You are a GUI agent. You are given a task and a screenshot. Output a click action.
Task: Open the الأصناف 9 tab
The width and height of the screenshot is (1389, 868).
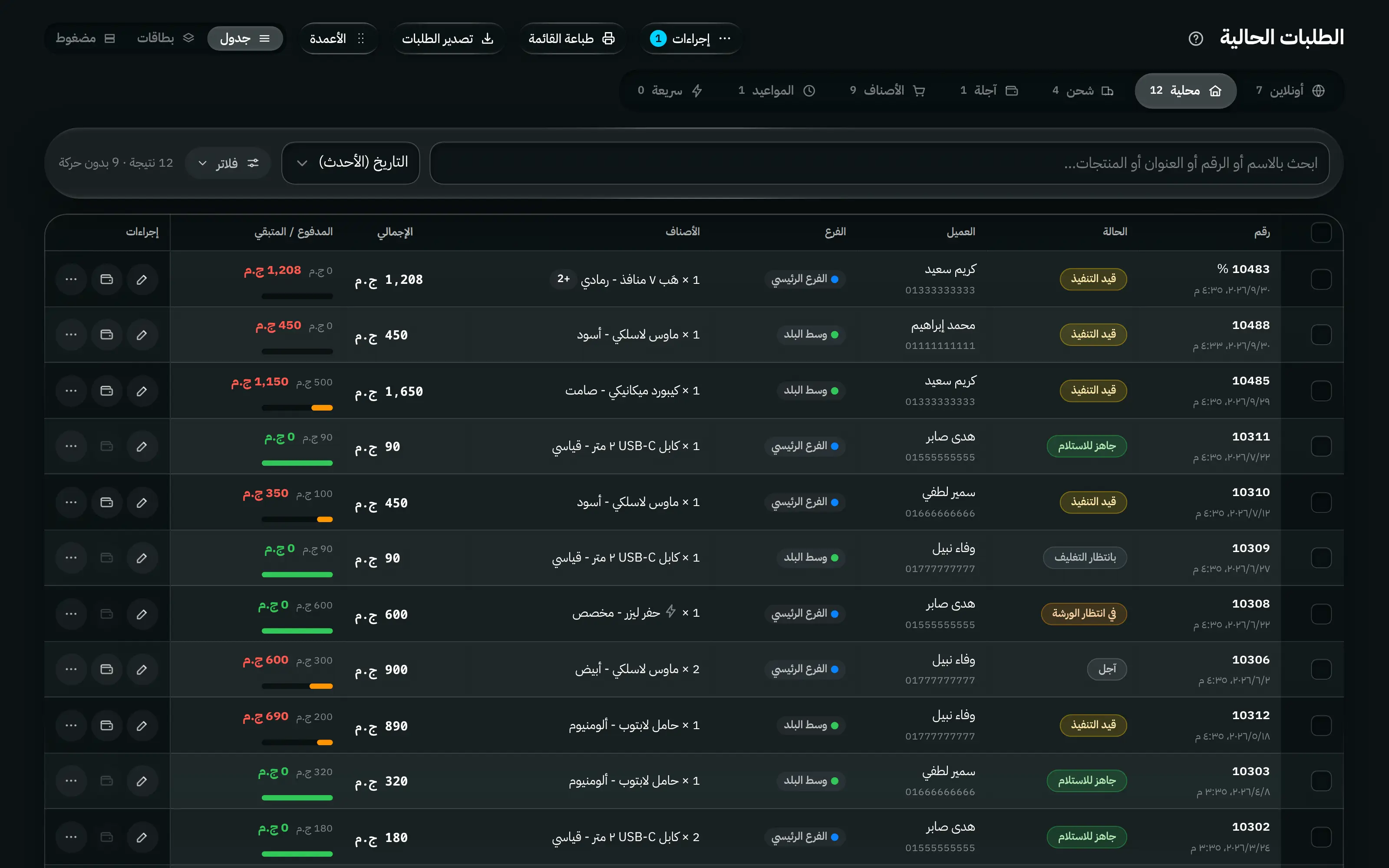[888, 91]
